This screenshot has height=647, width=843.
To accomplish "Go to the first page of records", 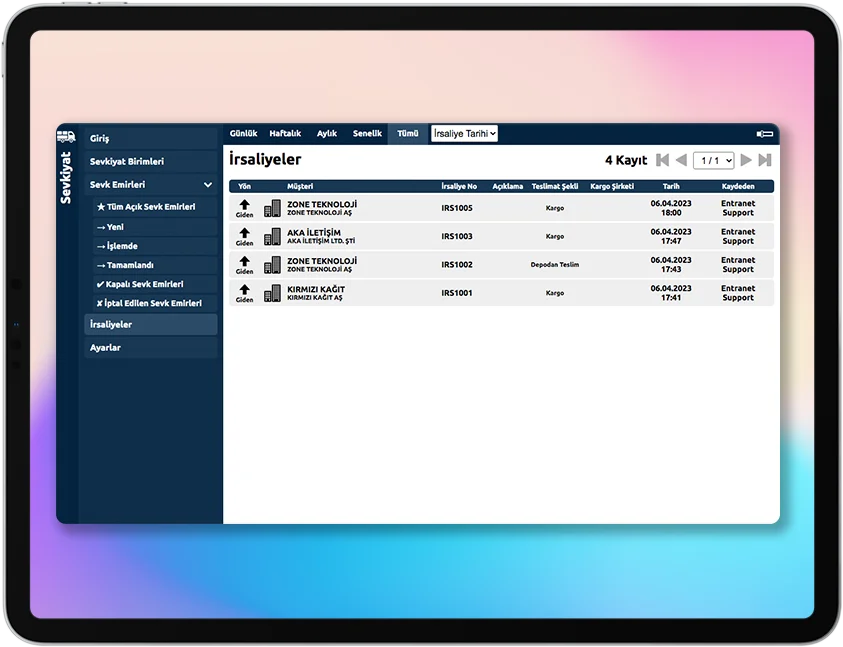I will [663, 160].
